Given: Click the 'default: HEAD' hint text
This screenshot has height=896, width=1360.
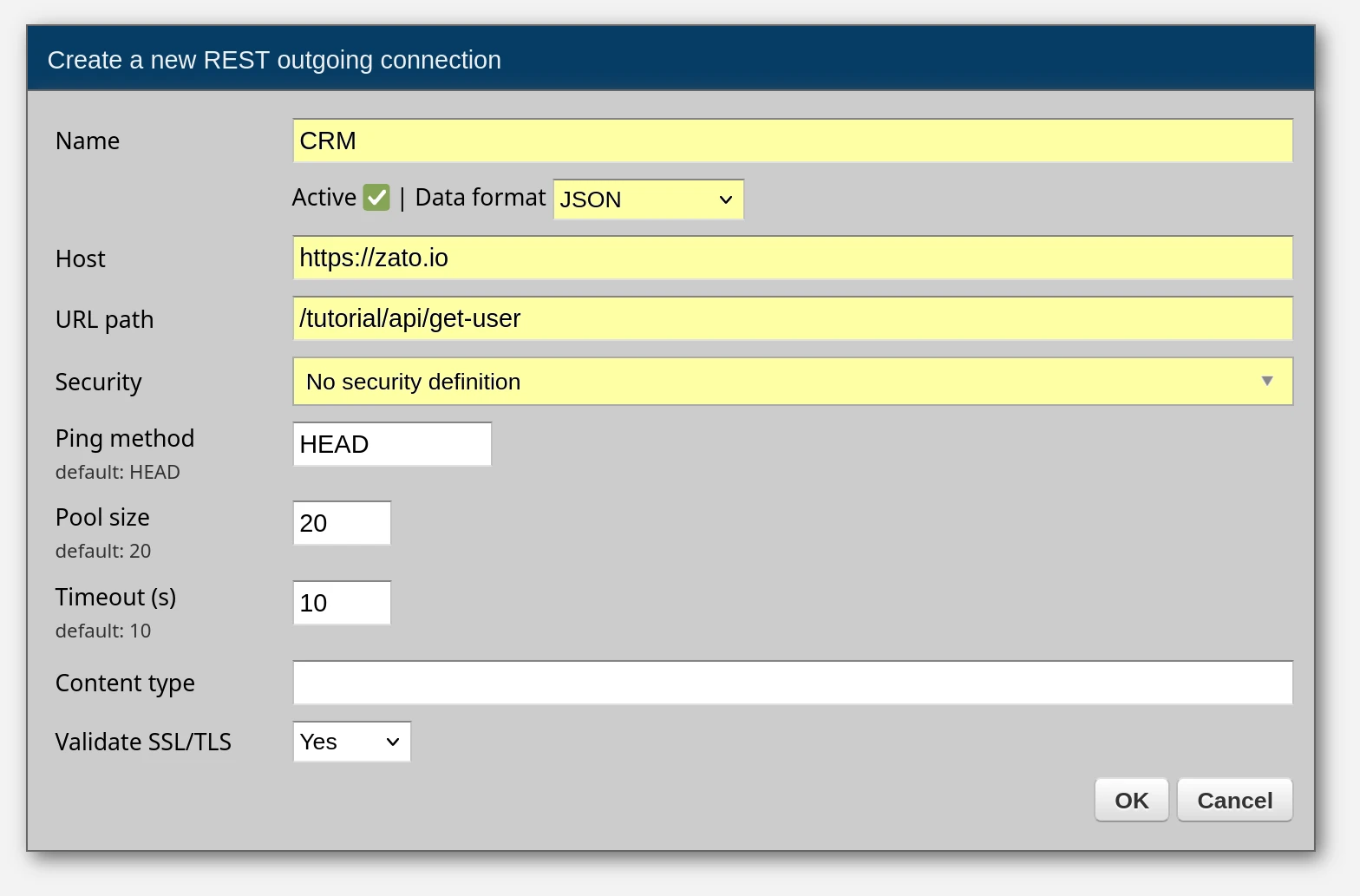Looking at the screenshot, I should [x=118, y=473].
